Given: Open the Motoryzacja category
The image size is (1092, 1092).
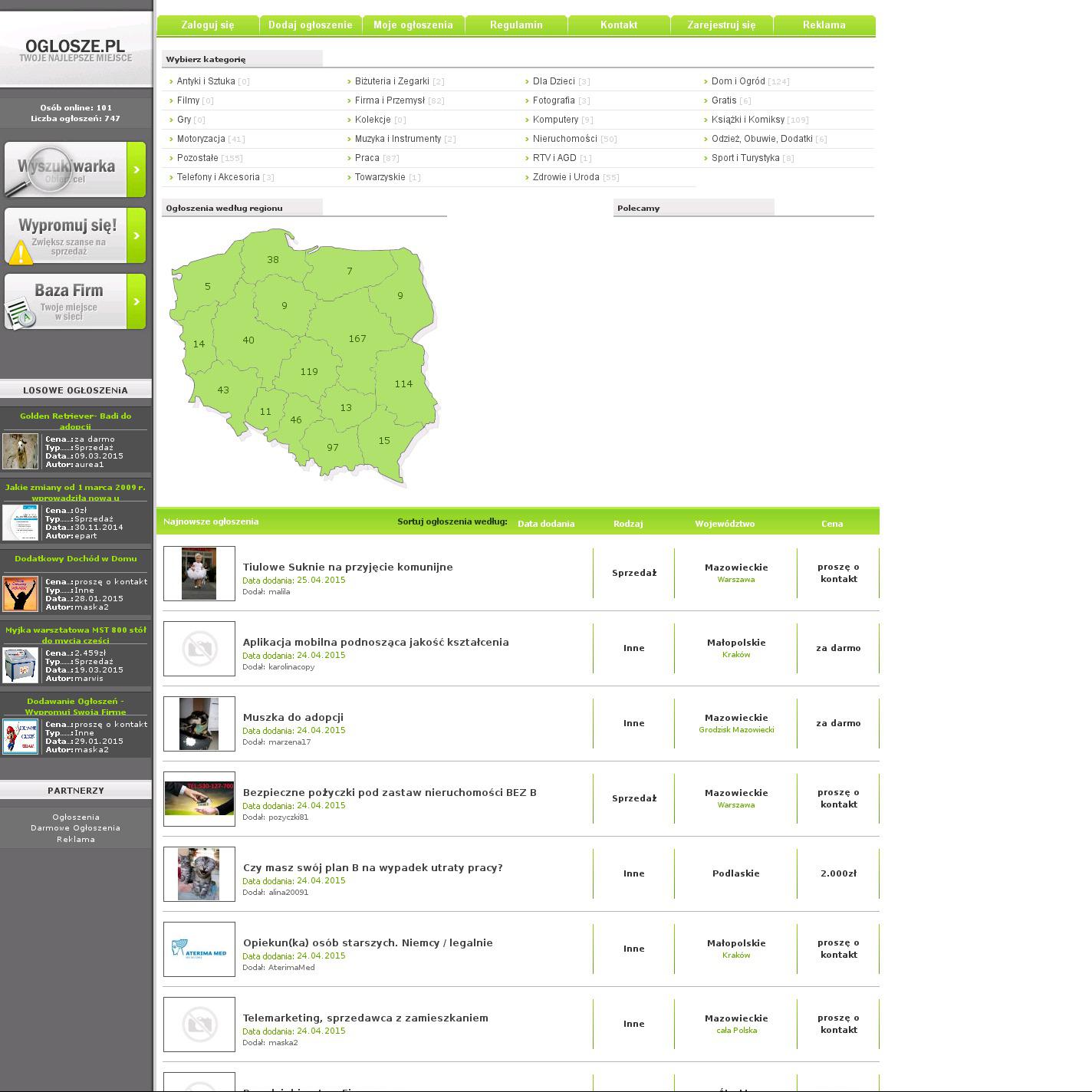Looking at the screenshot, I should coord(201,139).
